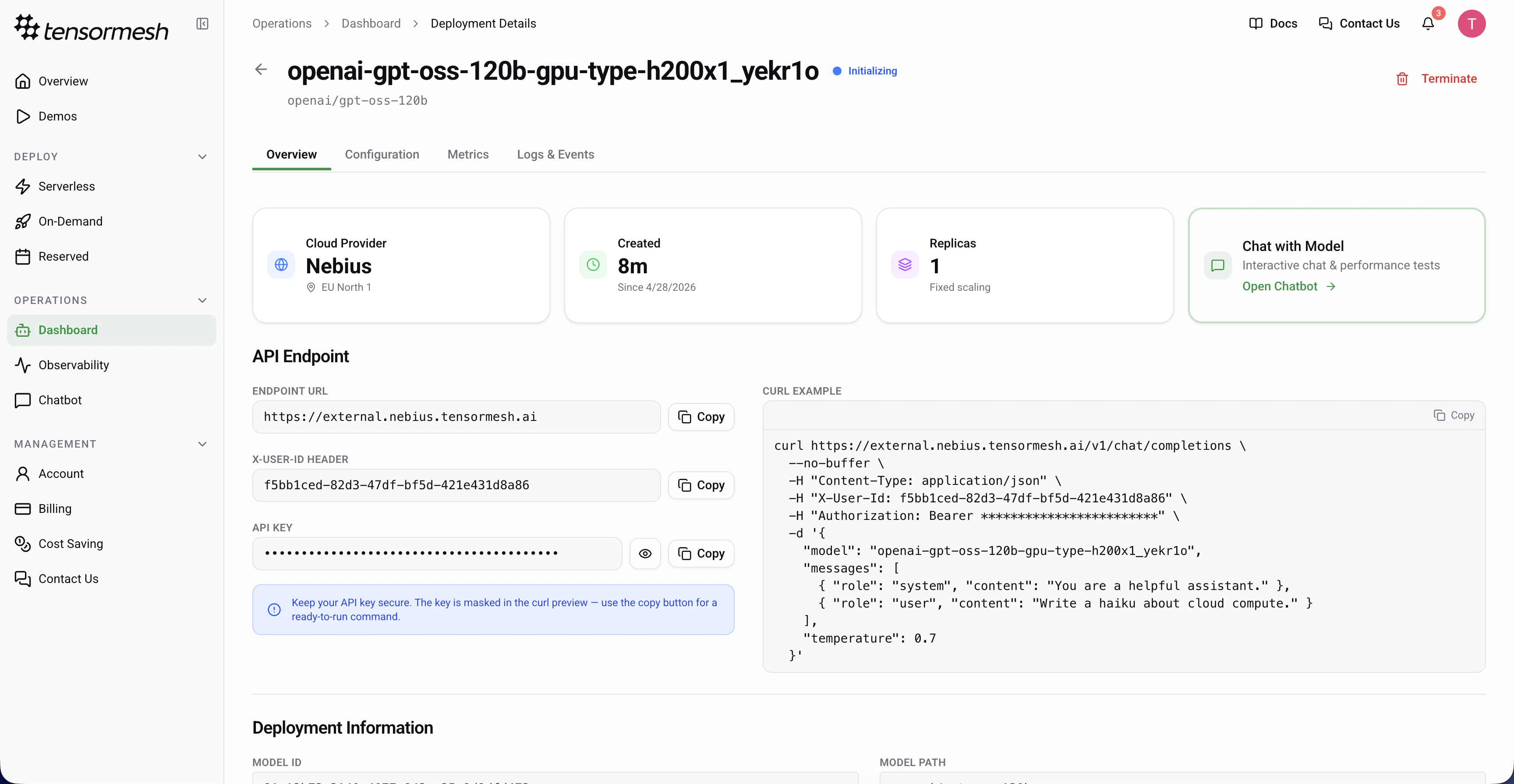Select Dashboard in the sidebar
Image resolution: width=1514 pixels, height=784 pixels.
click(x=112, y=330)
